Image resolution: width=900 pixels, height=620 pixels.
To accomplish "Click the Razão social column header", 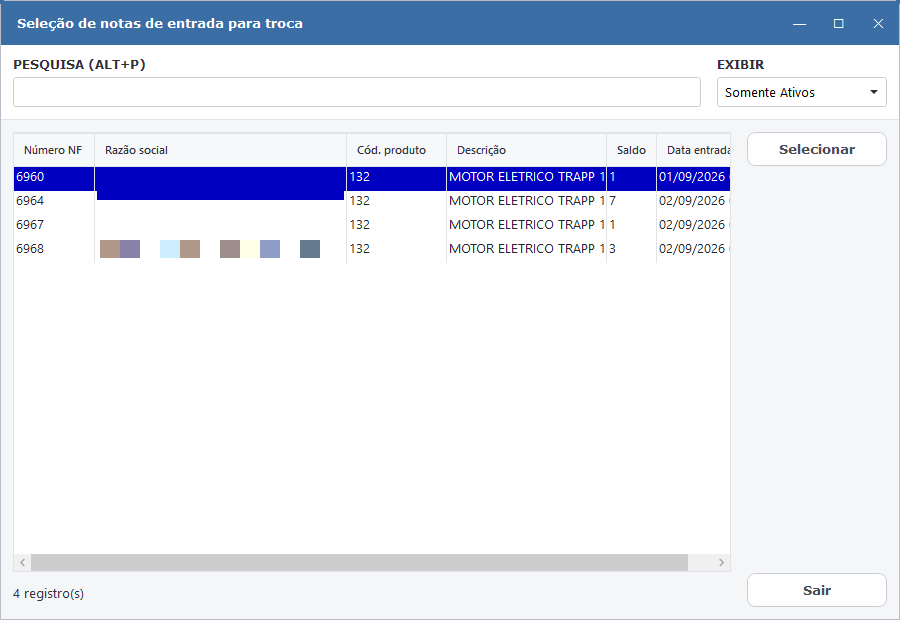I will pyautogui.click(x=220, y=150).
